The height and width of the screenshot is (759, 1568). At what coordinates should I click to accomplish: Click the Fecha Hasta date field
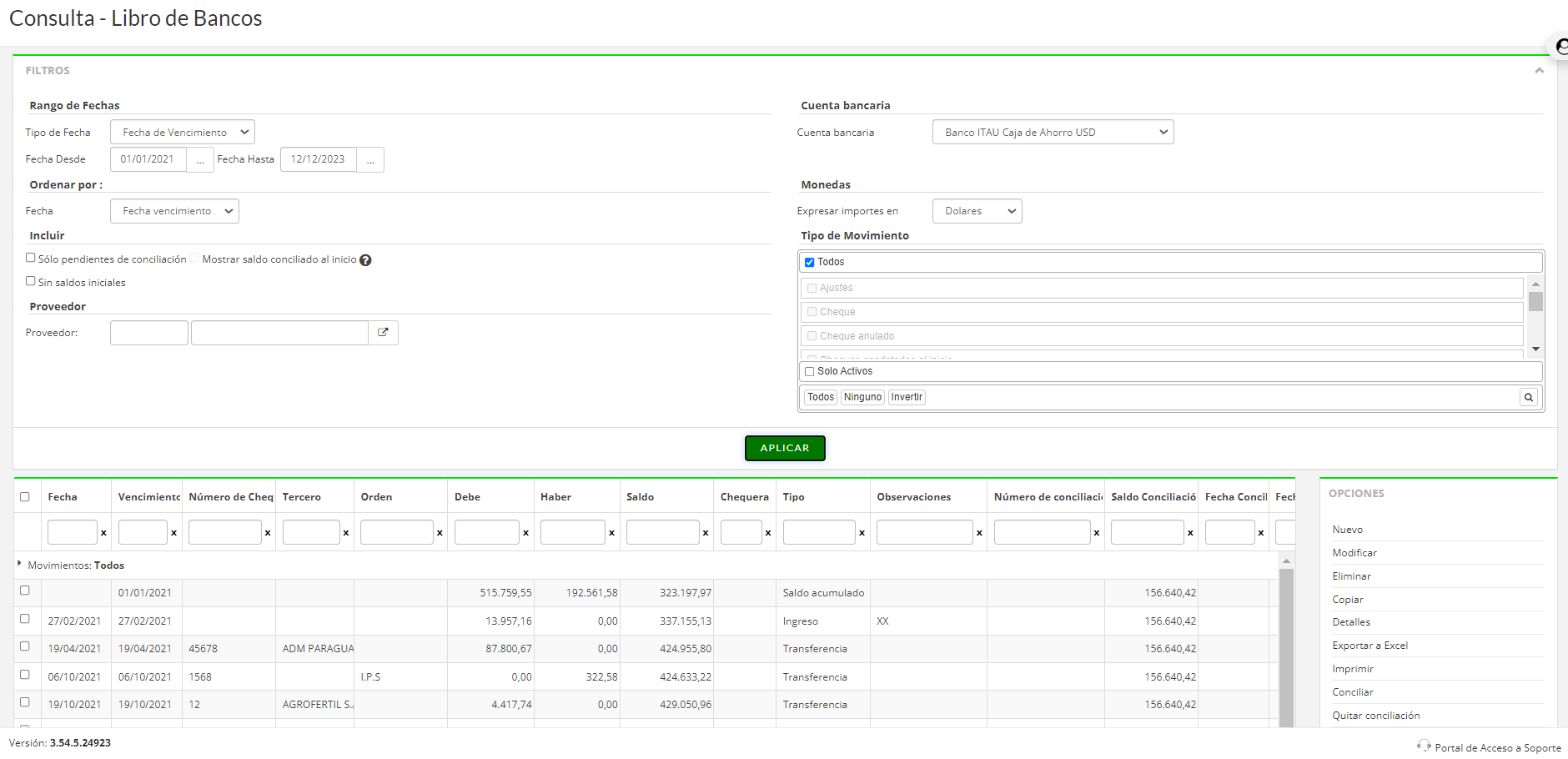click(319, 159)
